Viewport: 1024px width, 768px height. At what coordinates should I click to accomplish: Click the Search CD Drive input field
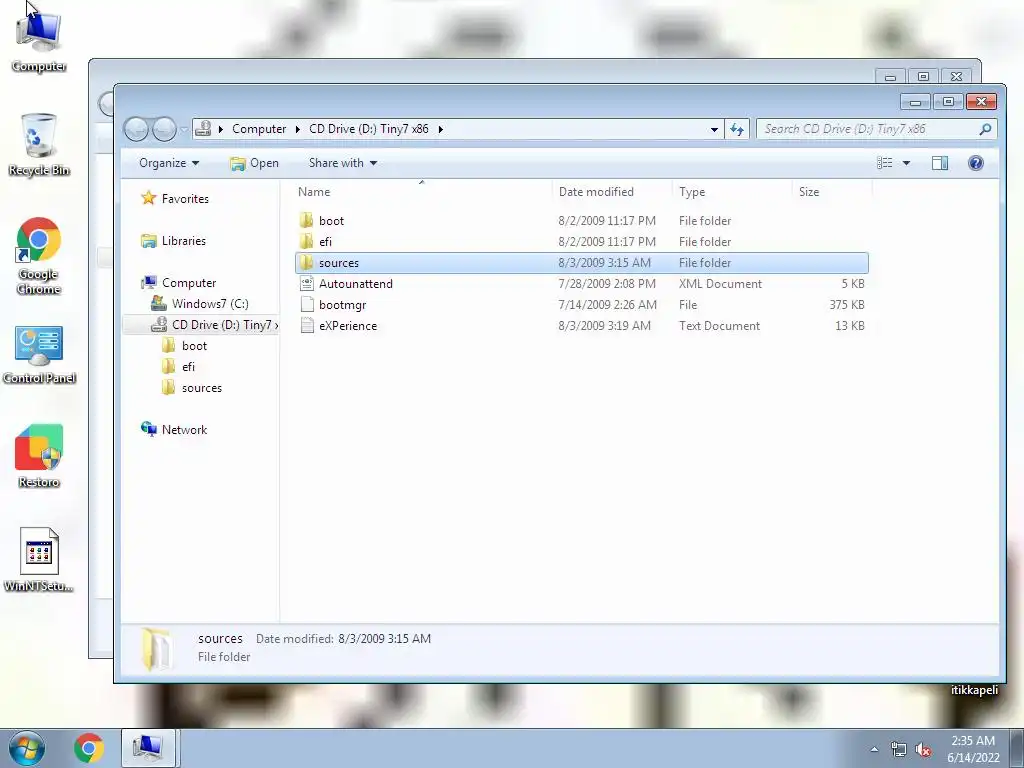tap(869, 129)
